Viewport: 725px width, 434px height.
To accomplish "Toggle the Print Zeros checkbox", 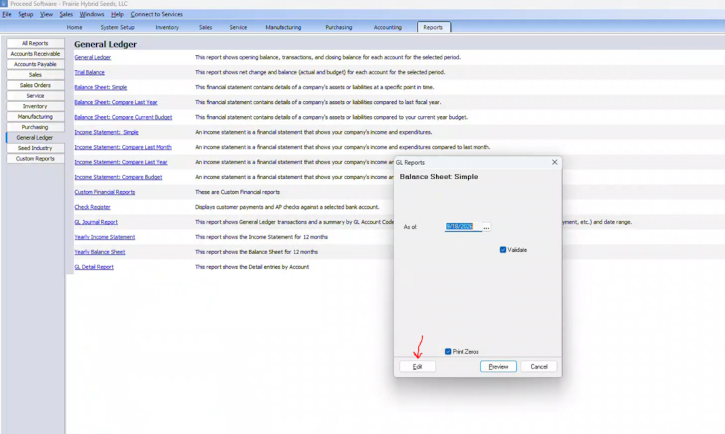I will pyautogui.click(x=448, y=351).
